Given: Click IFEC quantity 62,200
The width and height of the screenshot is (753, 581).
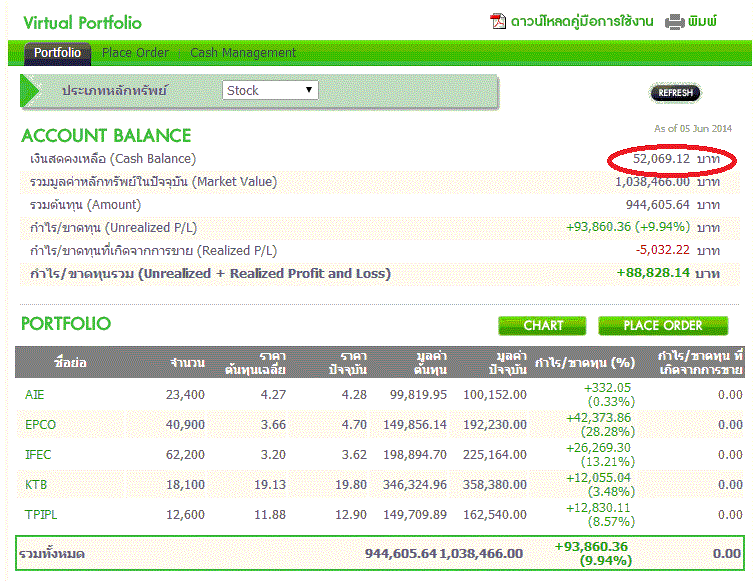Looking at the screenshot, I should [185, 455].
